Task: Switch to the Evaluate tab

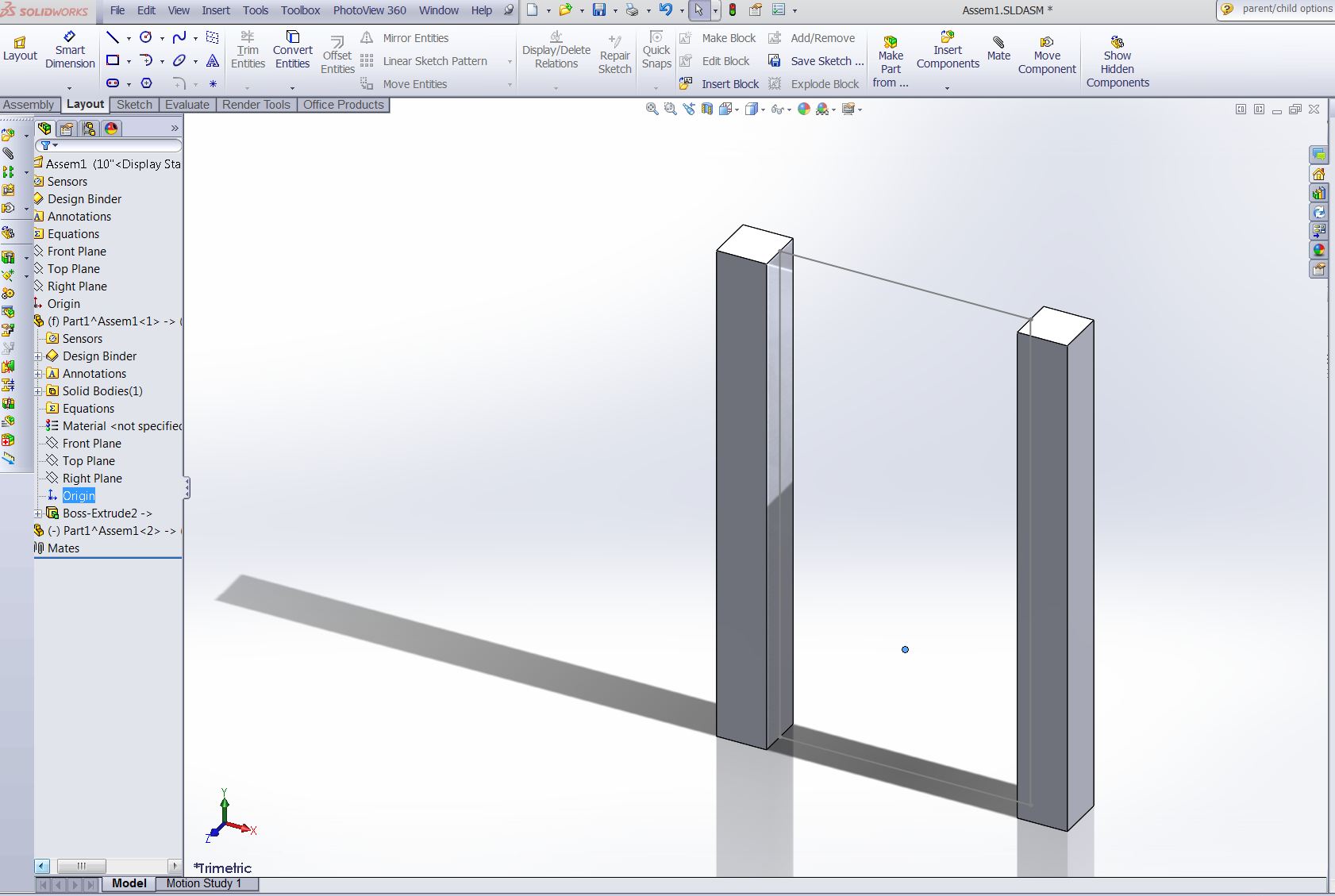Action: coord(187,105)
